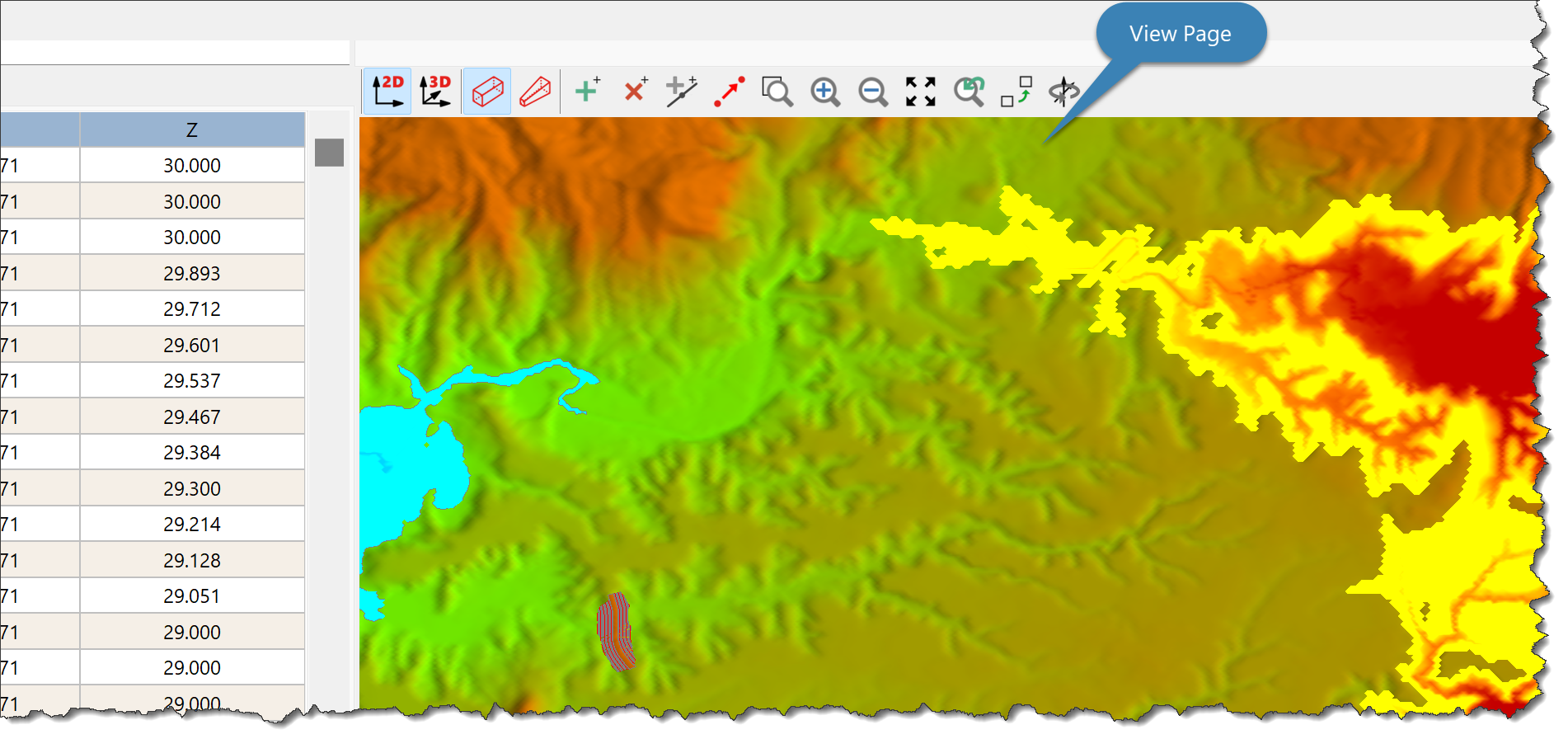Select the red arrow move-point tool
Image resolution: width=1568 pixels, height=739 pixels.
coord(730,91)
